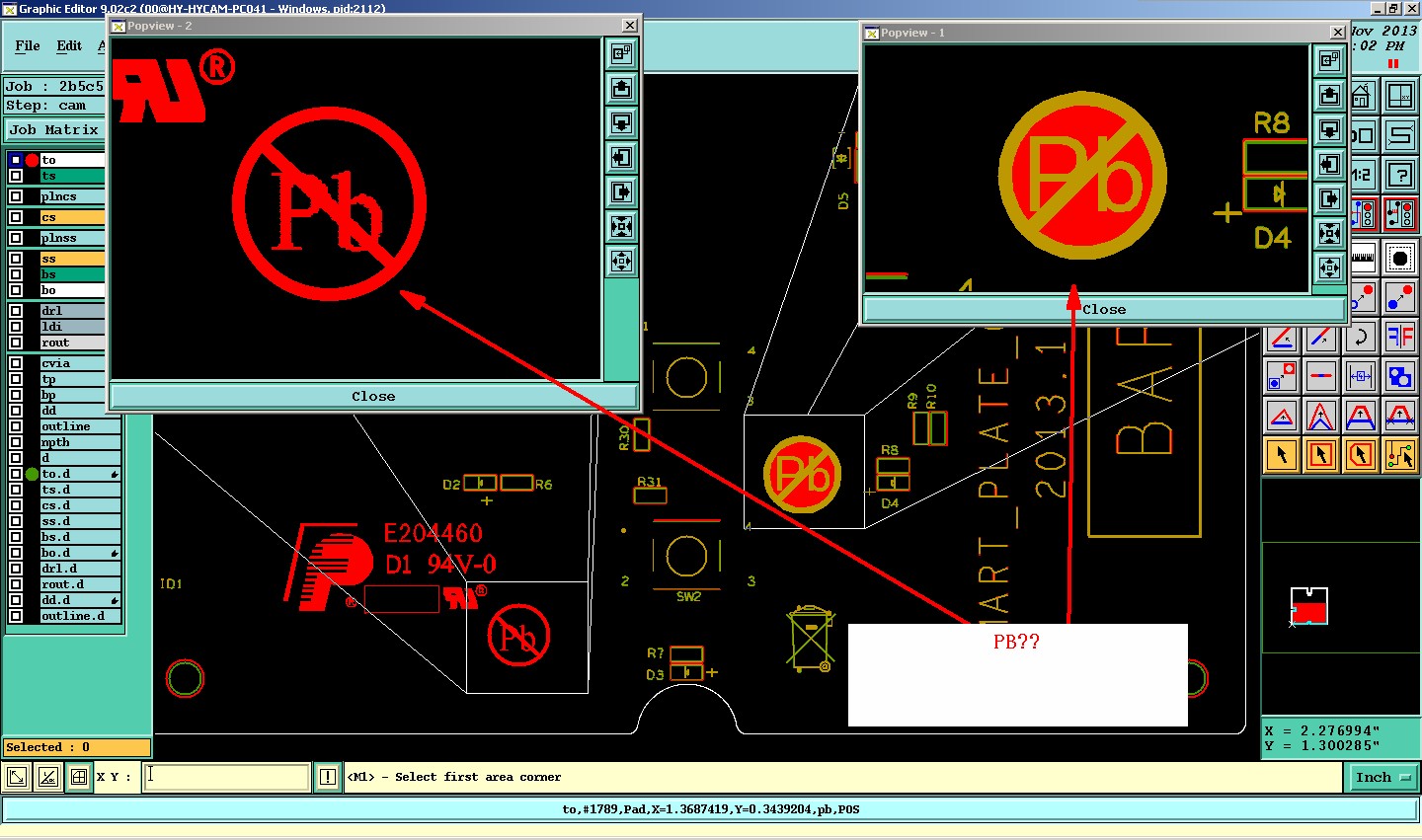Click pan left icon in Popview - 1

pos(1329,165)
